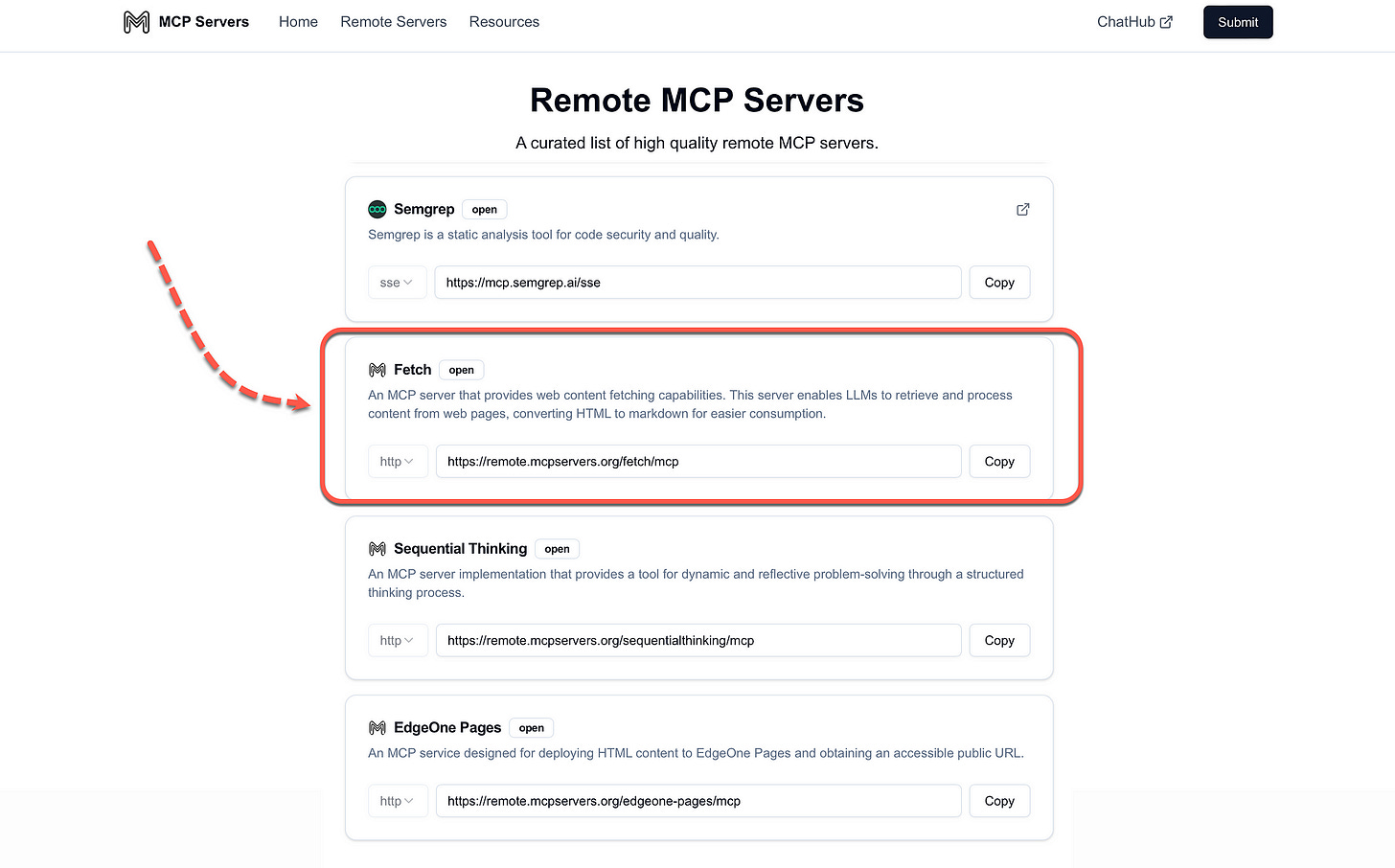Click the Submit button
Viewport: 1395px width, 868px height.
1237,21
